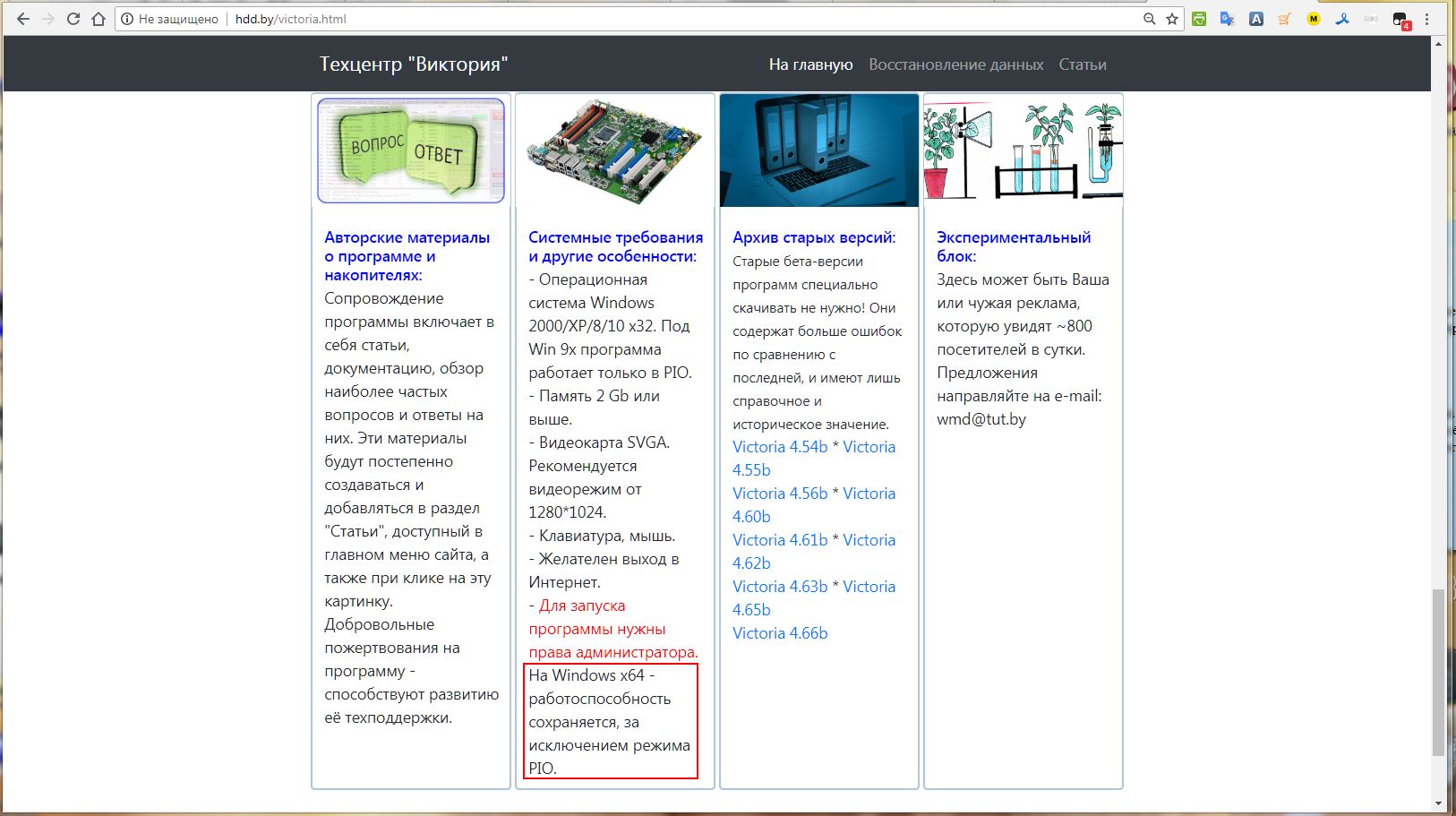Click the 'Системные требования' heading
This screenshot has height=816, width=1456.
(616, 246)
